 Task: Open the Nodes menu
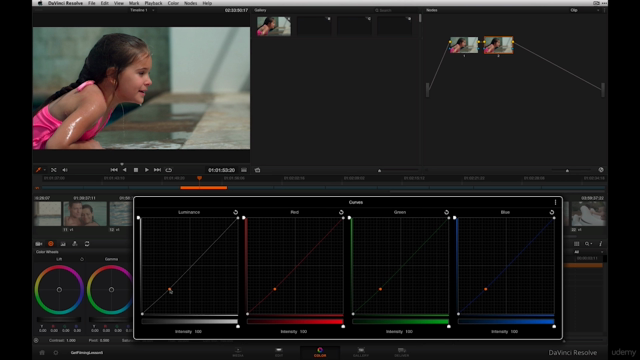[x=191, y=3]
